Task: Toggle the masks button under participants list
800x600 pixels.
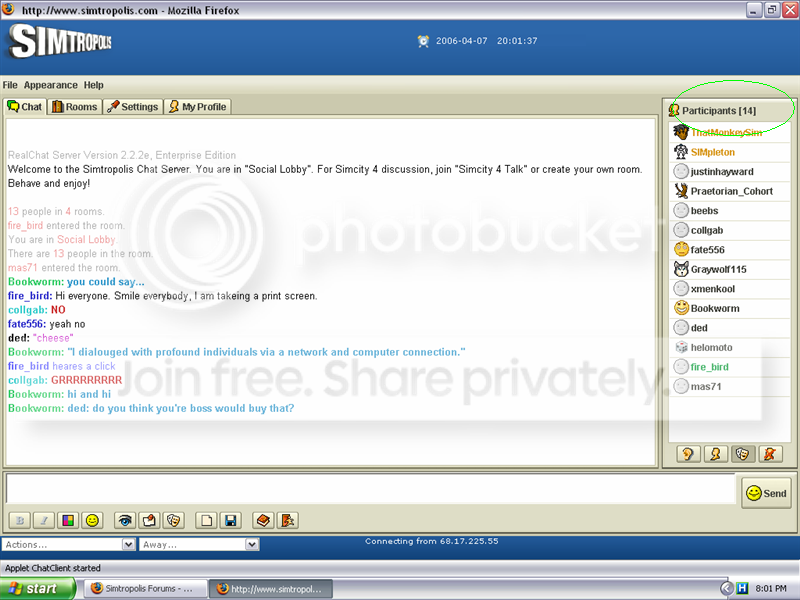Action: (743, 454)
